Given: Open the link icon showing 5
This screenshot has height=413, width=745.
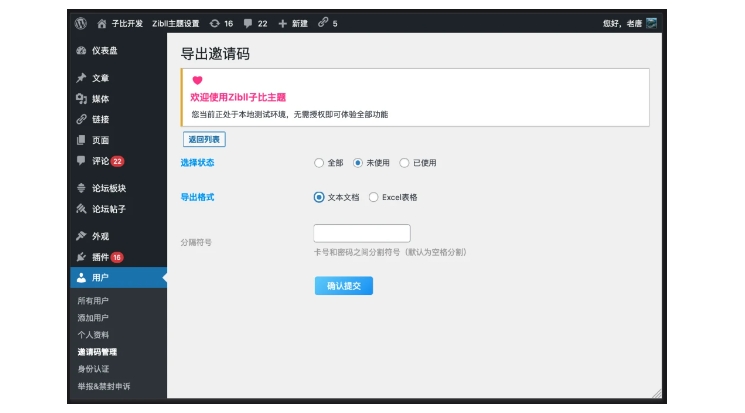Looking at the screenshot, I should tap(323, 22).
